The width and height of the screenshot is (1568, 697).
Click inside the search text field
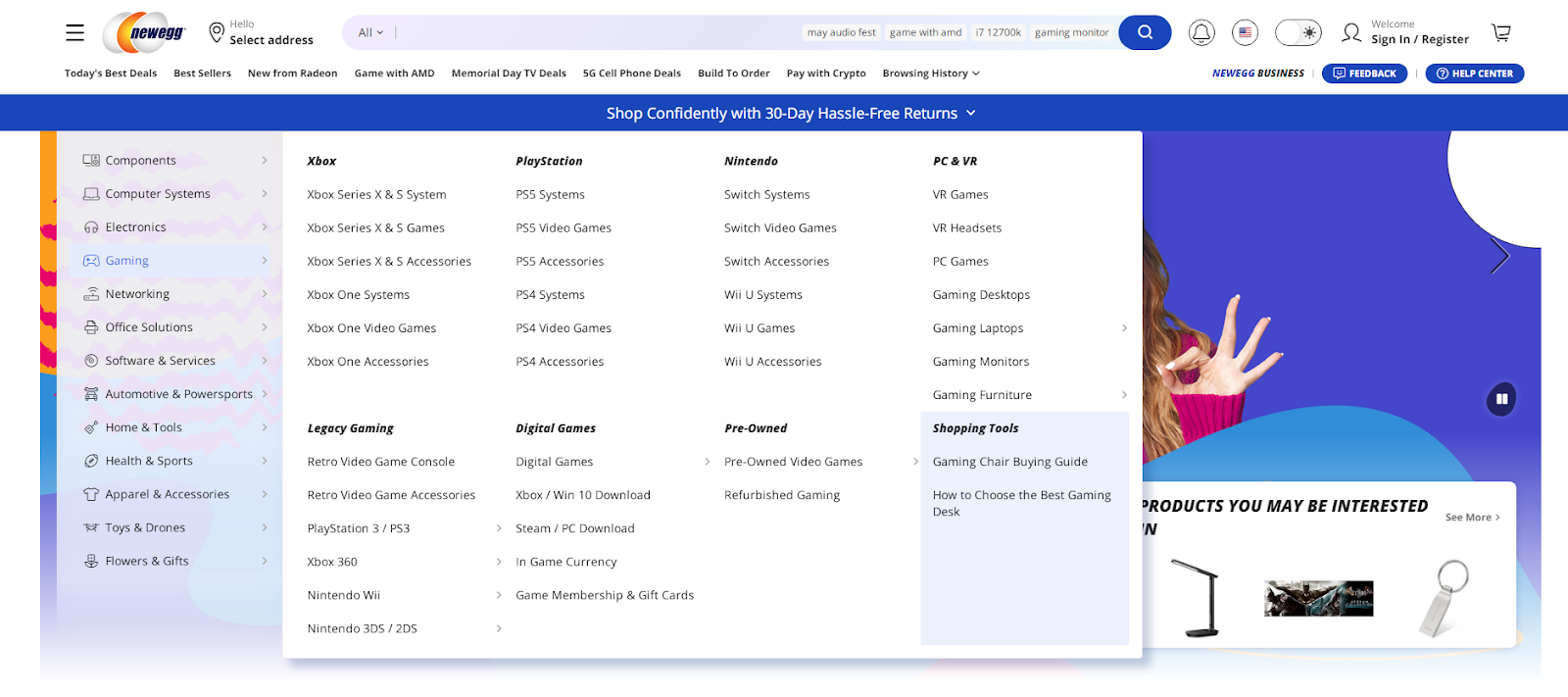click(598, 32)
